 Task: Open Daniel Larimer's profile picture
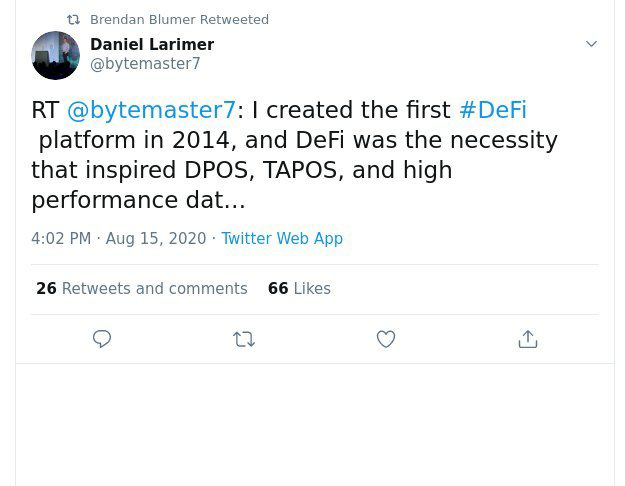click(56, 55)
